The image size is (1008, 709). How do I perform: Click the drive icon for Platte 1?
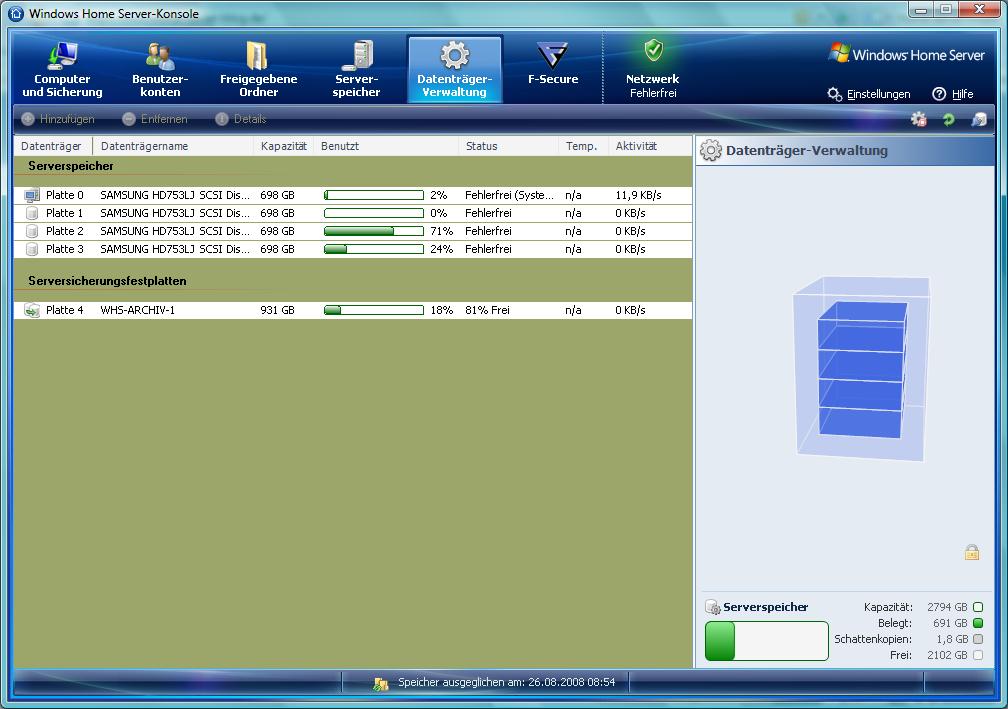point(32,213)
